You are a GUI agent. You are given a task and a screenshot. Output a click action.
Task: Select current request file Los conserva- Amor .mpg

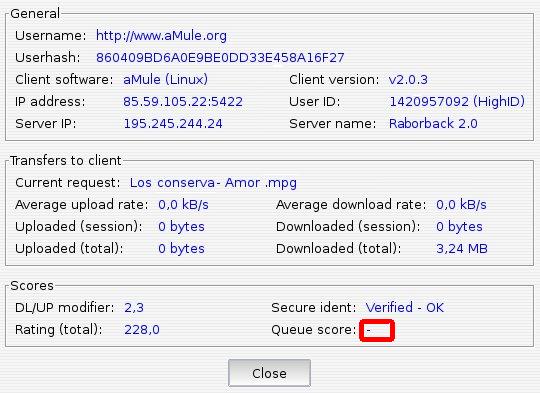point(213,183)
